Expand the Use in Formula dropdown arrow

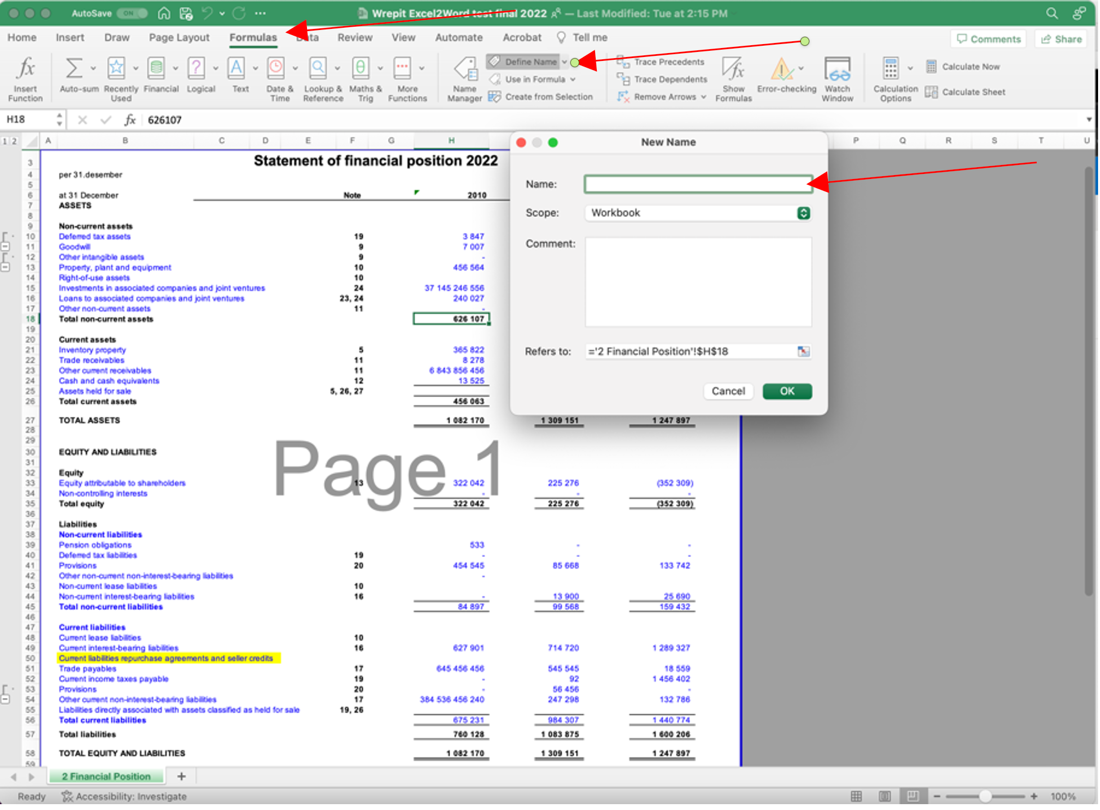[x=572, y=79]
